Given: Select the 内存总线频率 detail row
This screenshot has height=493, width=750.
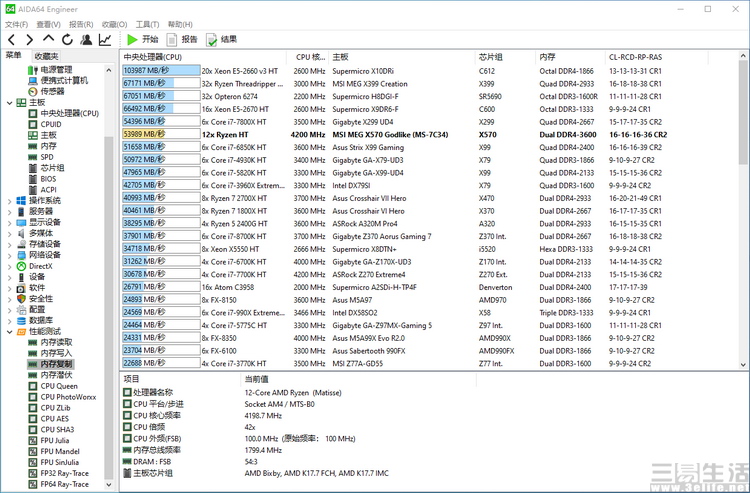Looking at the screenshot, I should coord(203,450).
